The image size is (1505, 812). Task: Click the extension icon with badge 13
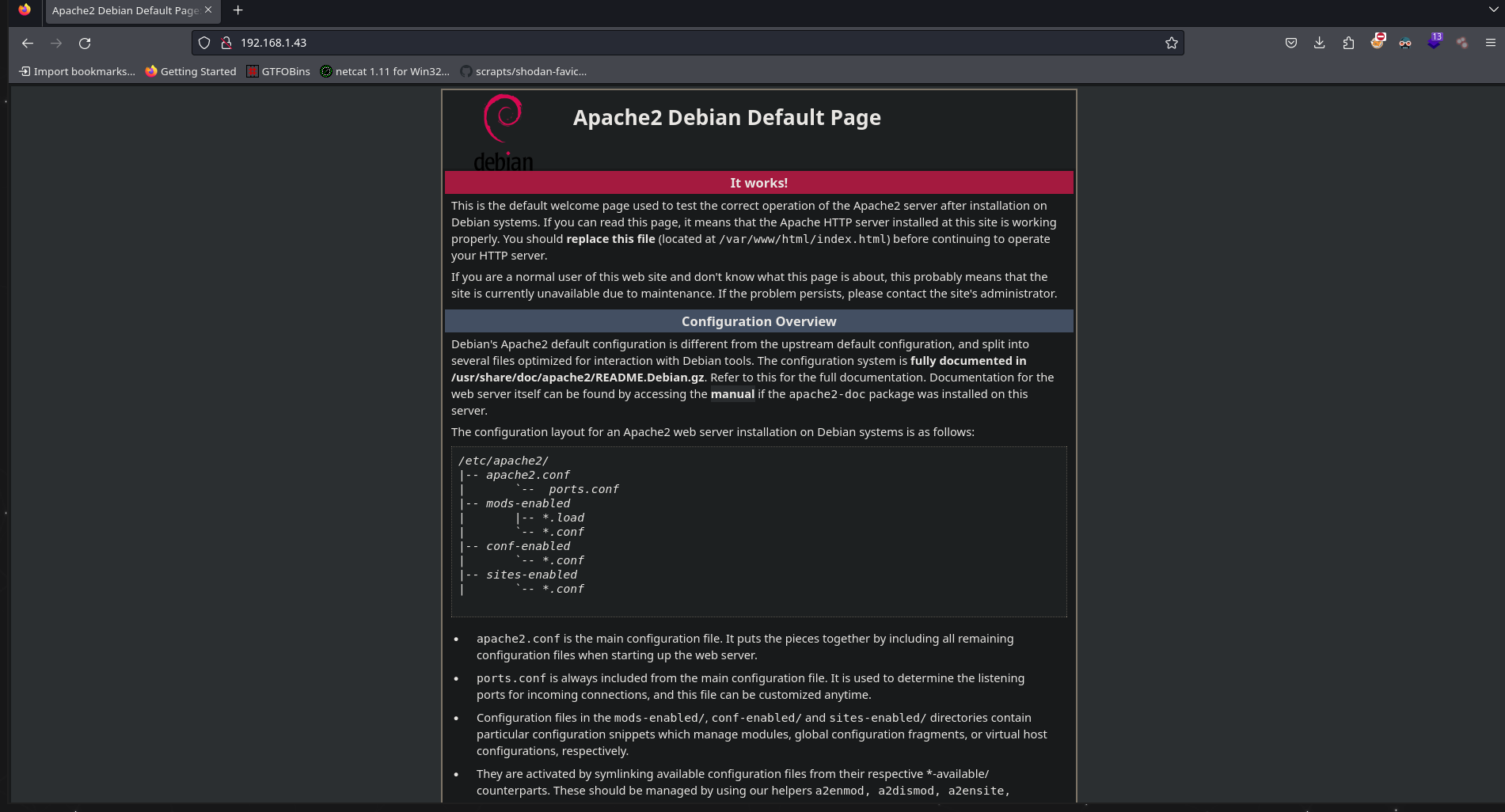tap(1434, 42)
